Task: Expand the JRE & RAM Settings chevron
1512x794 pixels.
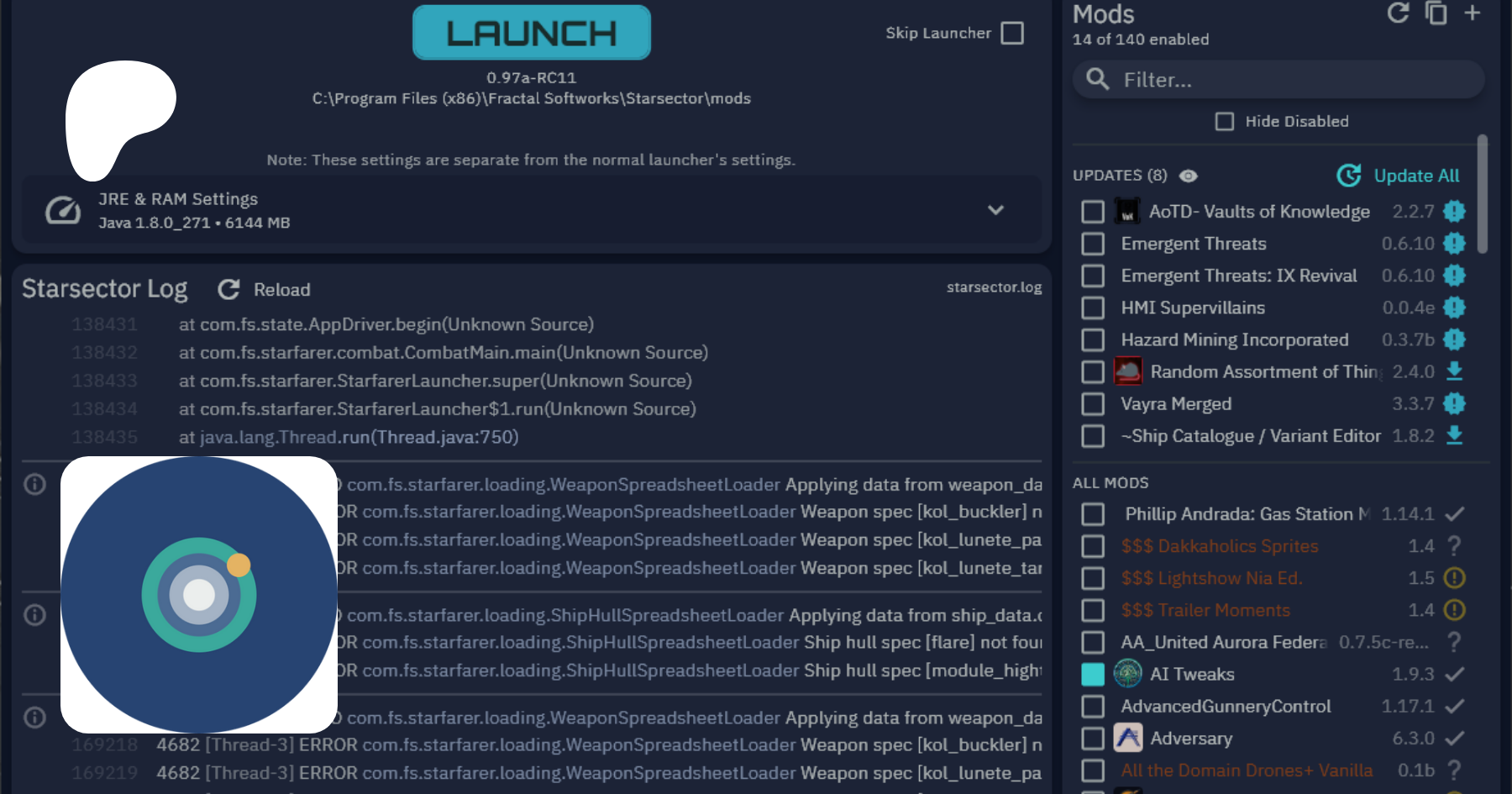Action: point(995,210)
